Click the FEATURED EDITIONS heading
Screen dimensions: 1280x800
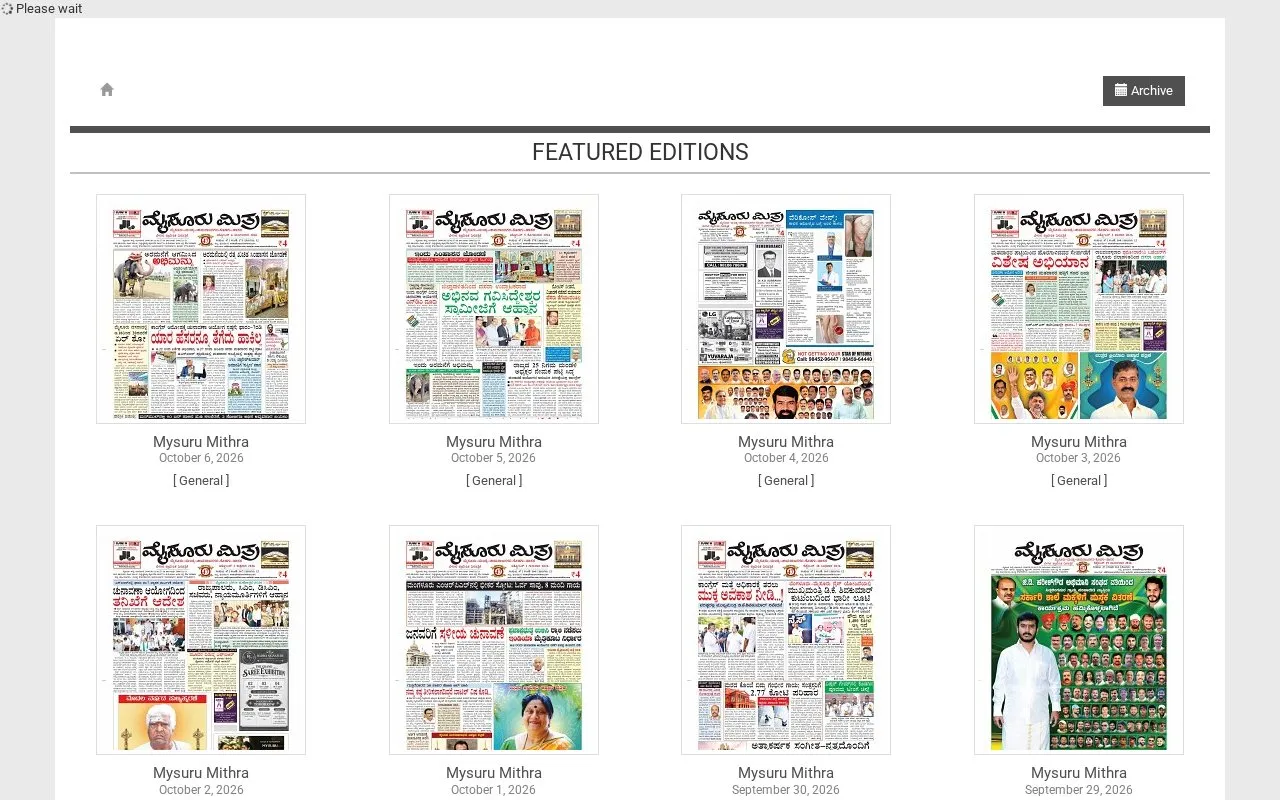click(x=640, y=152)
